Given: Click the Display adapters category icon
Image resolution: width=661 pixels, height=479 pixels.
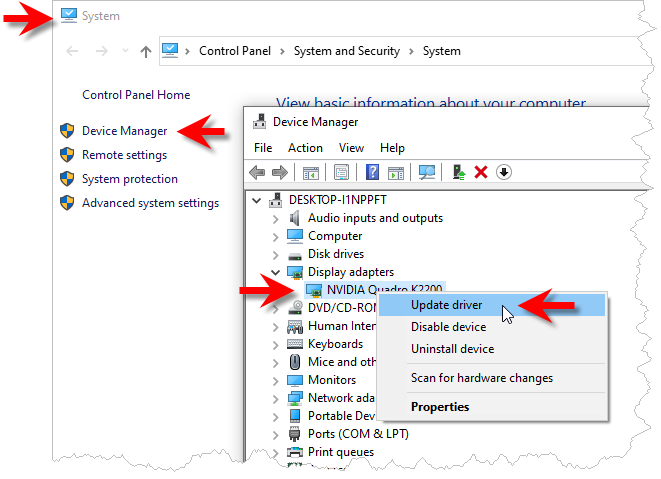Looking at the screenshot, I should pyautogui.click(x=295, y=272).
